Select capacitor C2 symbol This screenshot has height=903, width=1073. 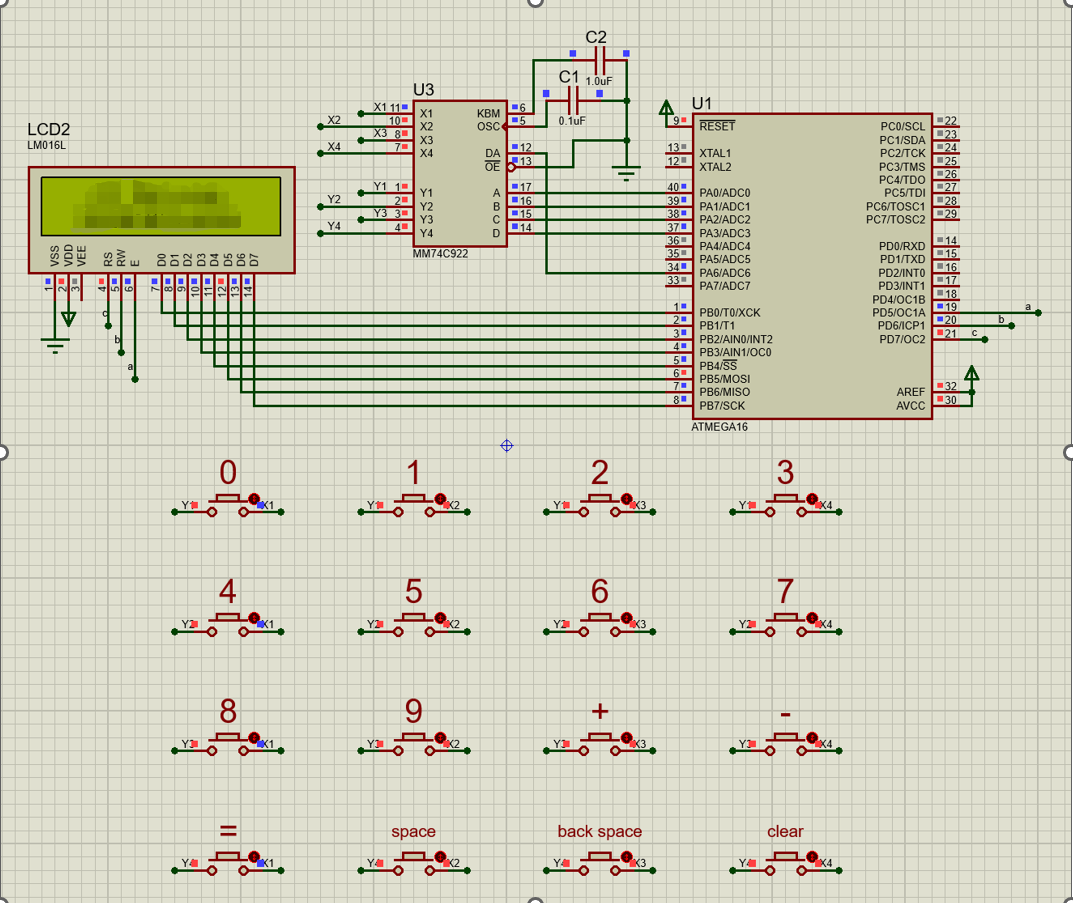[x=599, y=61]
